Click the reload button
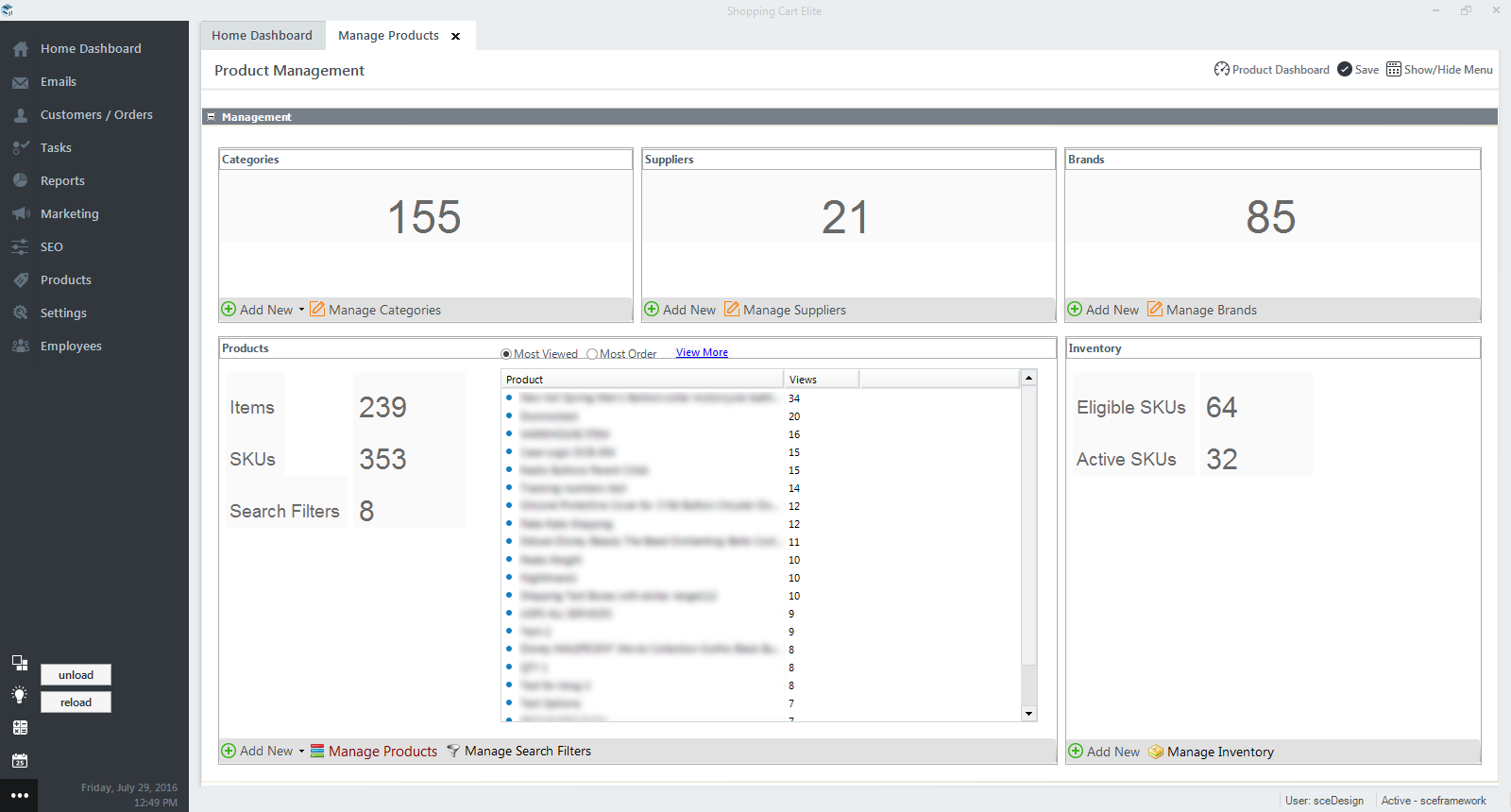Screen dimensions: 1511x812 tap(76, 702)
